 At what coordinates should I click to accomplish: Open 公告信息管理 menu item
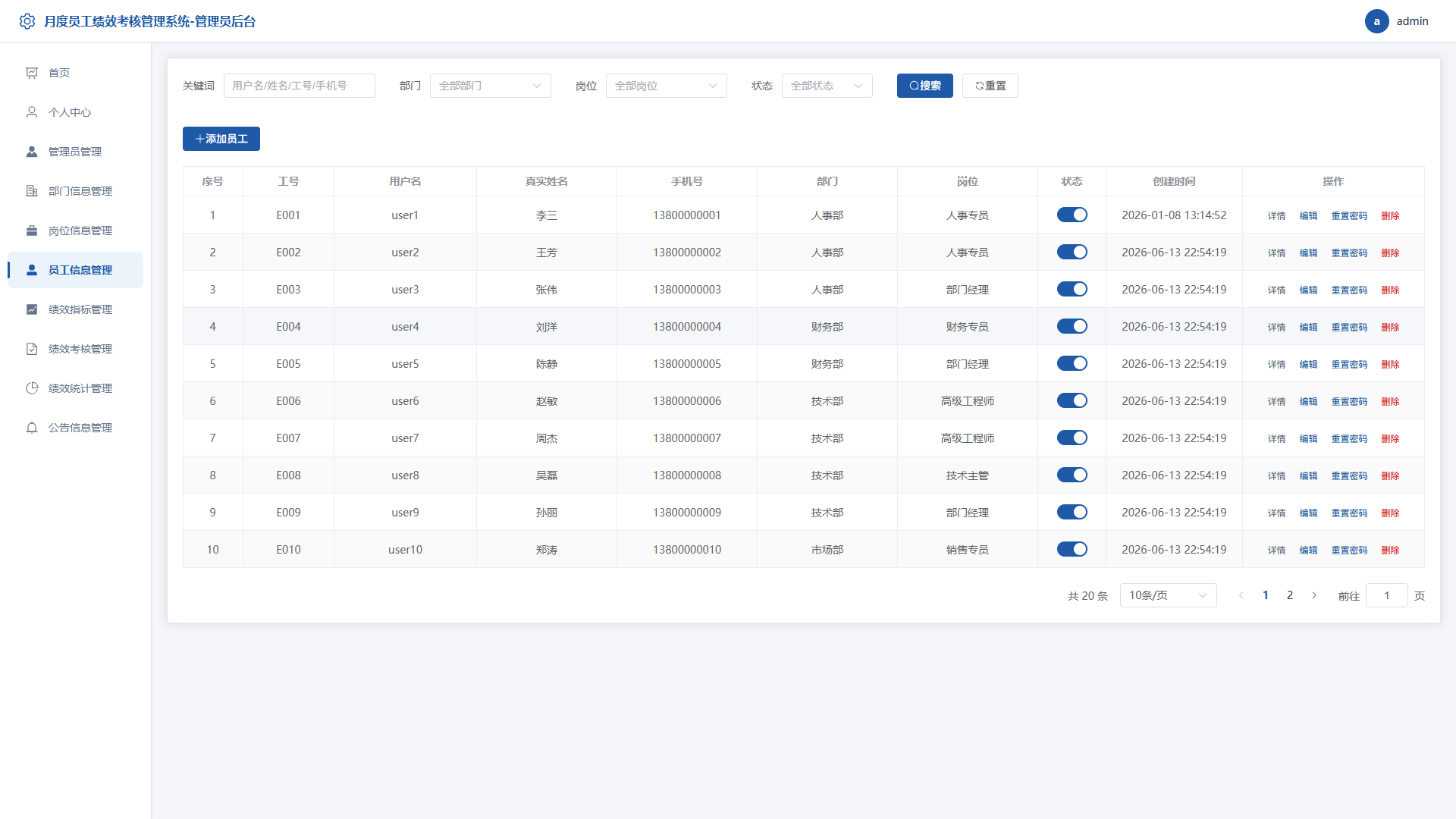[75, 428]
